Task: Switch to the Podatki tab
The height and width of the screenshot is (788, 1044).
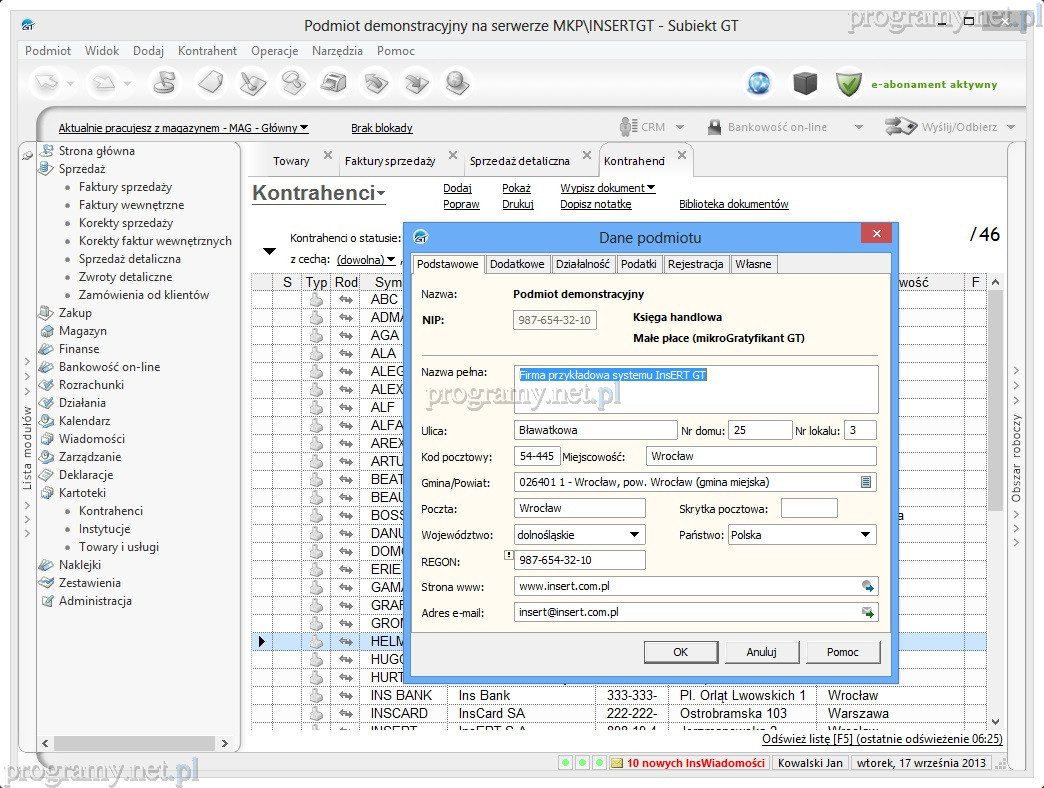Action: (x=638, y=264)
